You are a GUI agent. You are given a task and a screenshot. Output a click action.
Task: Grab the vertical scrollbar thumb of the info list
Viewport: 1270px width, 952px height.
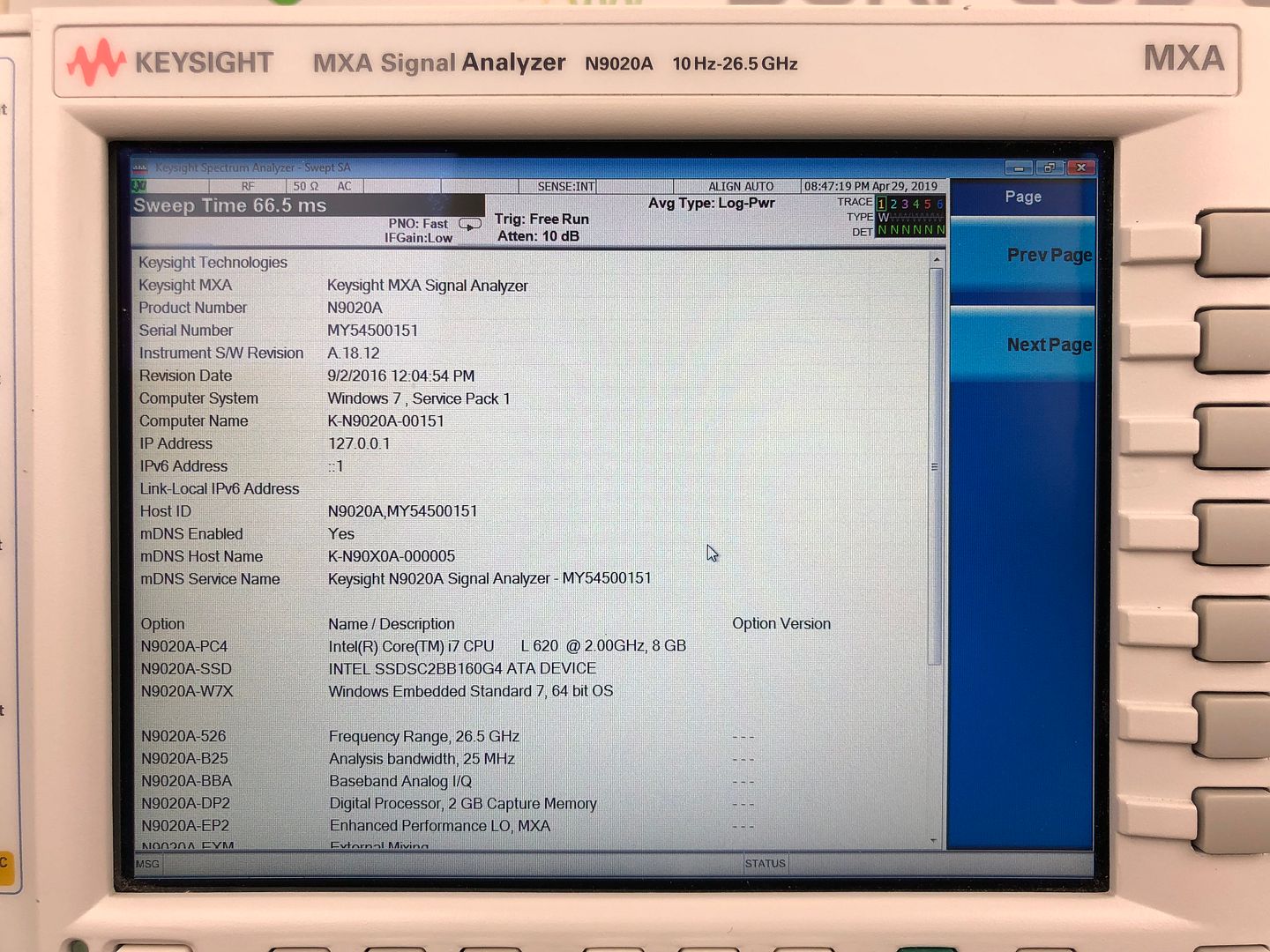point(935,466)
